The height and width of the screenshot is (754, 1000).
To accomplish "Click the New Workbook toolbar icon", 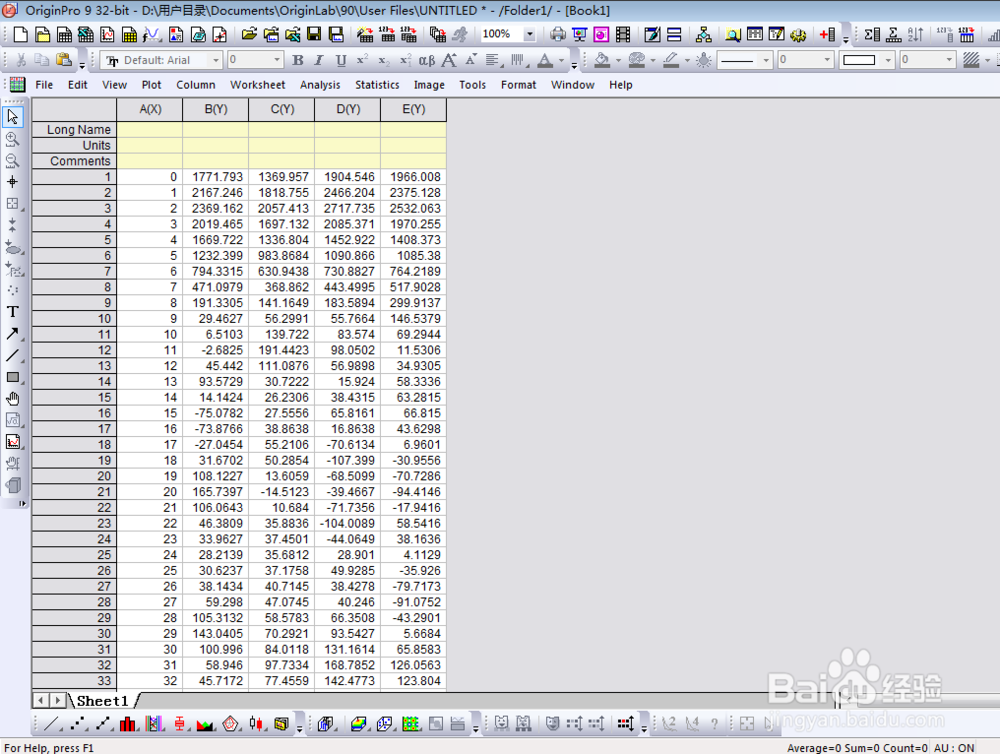I will point(64,34).
